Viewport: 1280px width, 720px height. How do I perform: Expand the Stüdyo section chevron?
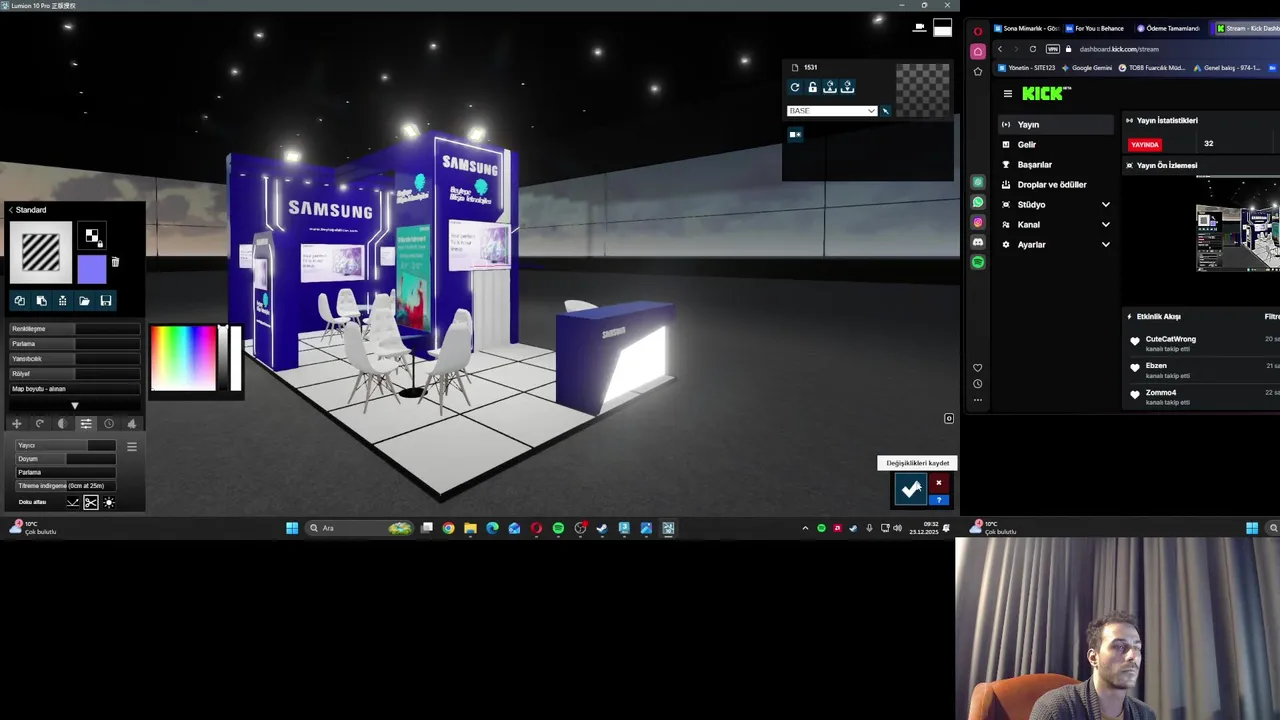coord(1105,205)
